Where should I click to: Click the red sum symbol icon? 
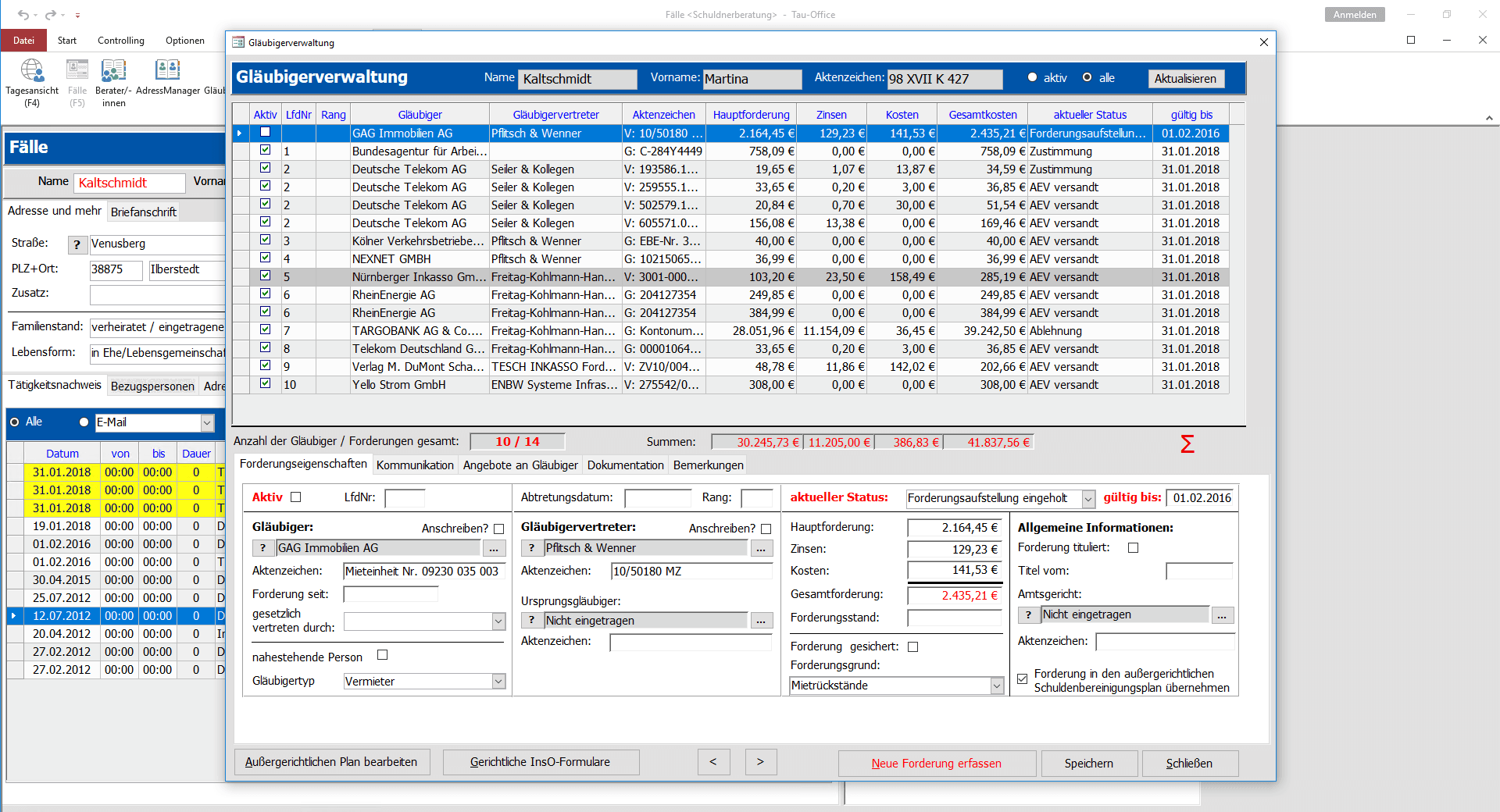[x=1187, y=444]
